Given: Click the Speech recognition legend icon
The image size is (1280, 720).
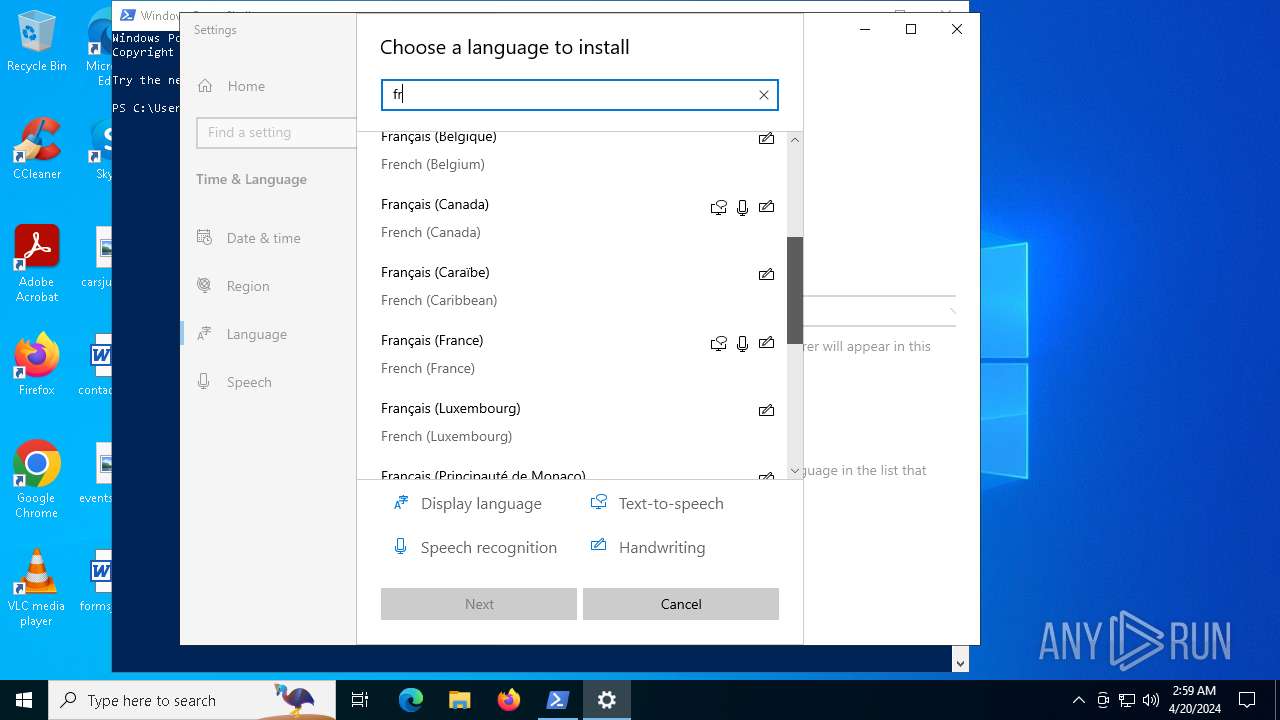Looking at the screenshot, I should [400, 547].
